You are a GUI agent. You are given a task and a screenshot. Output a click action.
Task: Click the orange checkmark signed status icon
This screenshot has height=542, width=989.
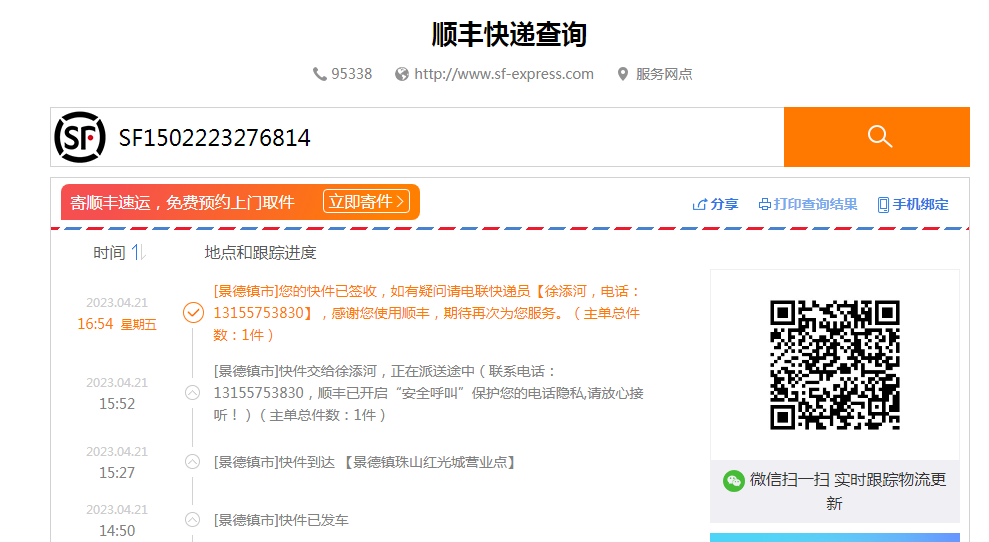pyautogui.click(x=193, y=312)
